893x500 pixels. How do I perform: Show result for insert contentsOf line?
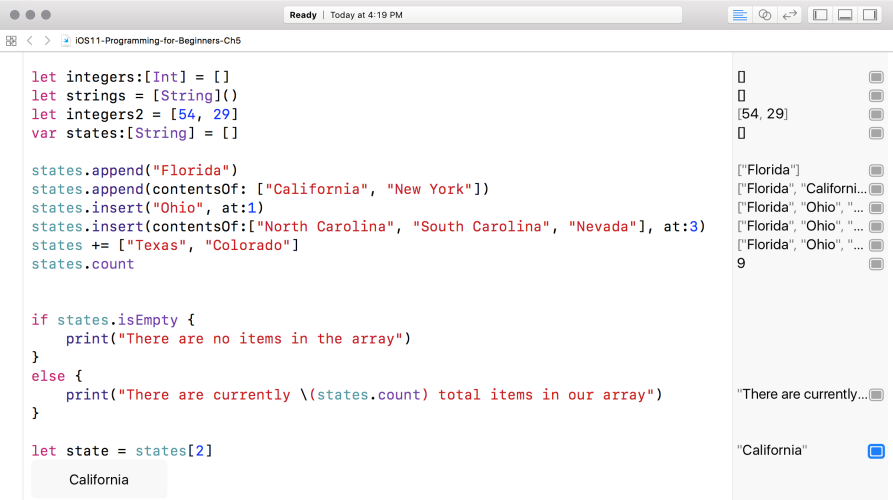[876, 227]
